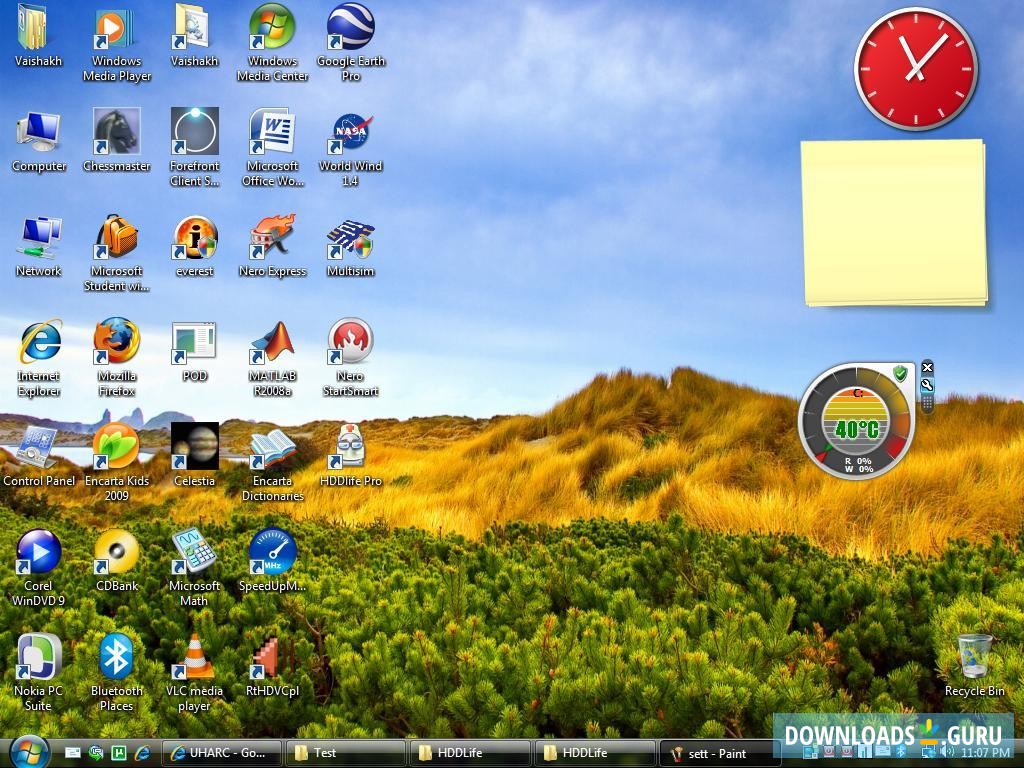Launch HDDlife Pro desktop shortcut
The image size is (1024, 768).
coord(351,456)
